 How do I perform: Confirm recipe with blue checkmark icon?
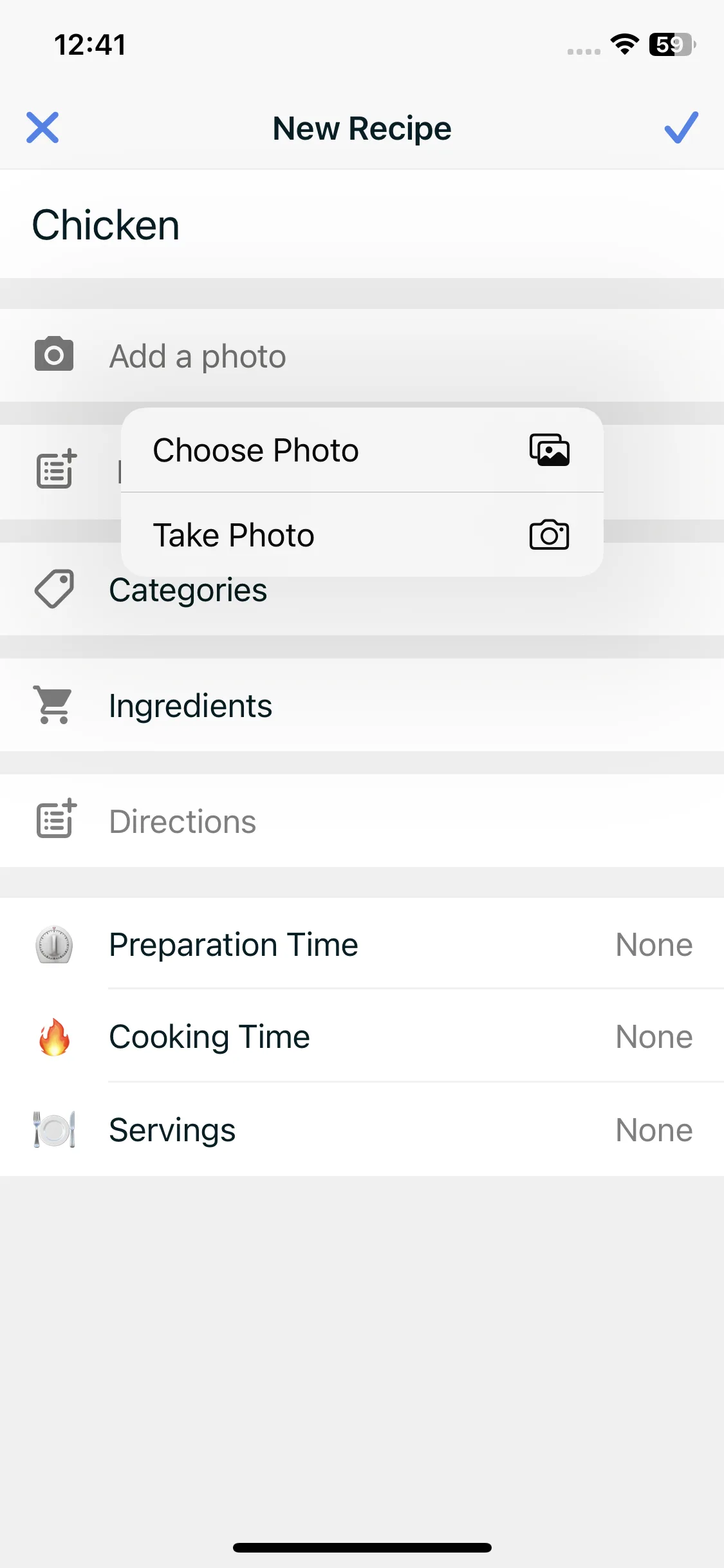pos(681,127)
